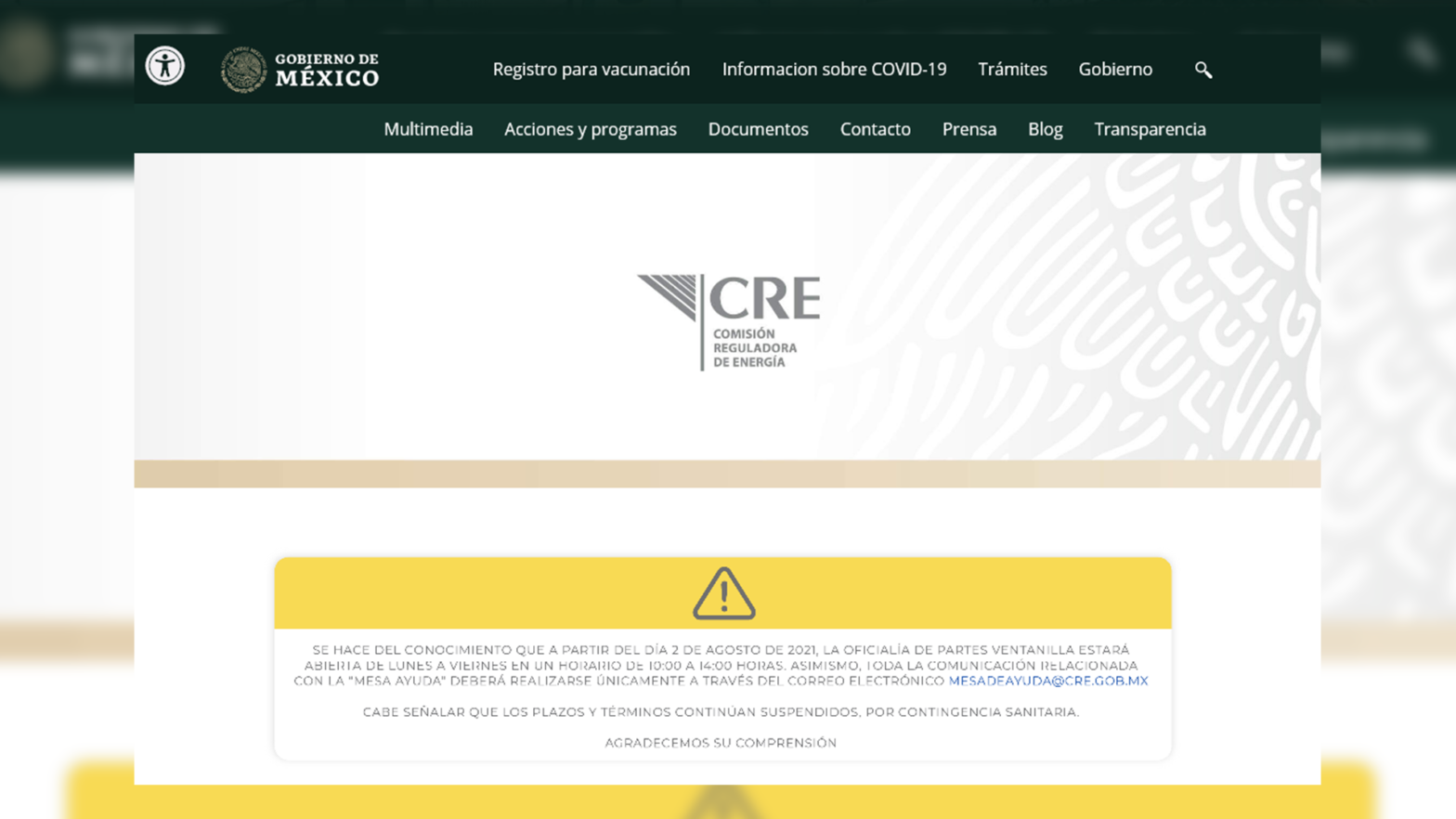Select Prensa in the navigation bar
Viewport: 1456px width, 819px height.
pyautogui.click(x=968, y=129)
